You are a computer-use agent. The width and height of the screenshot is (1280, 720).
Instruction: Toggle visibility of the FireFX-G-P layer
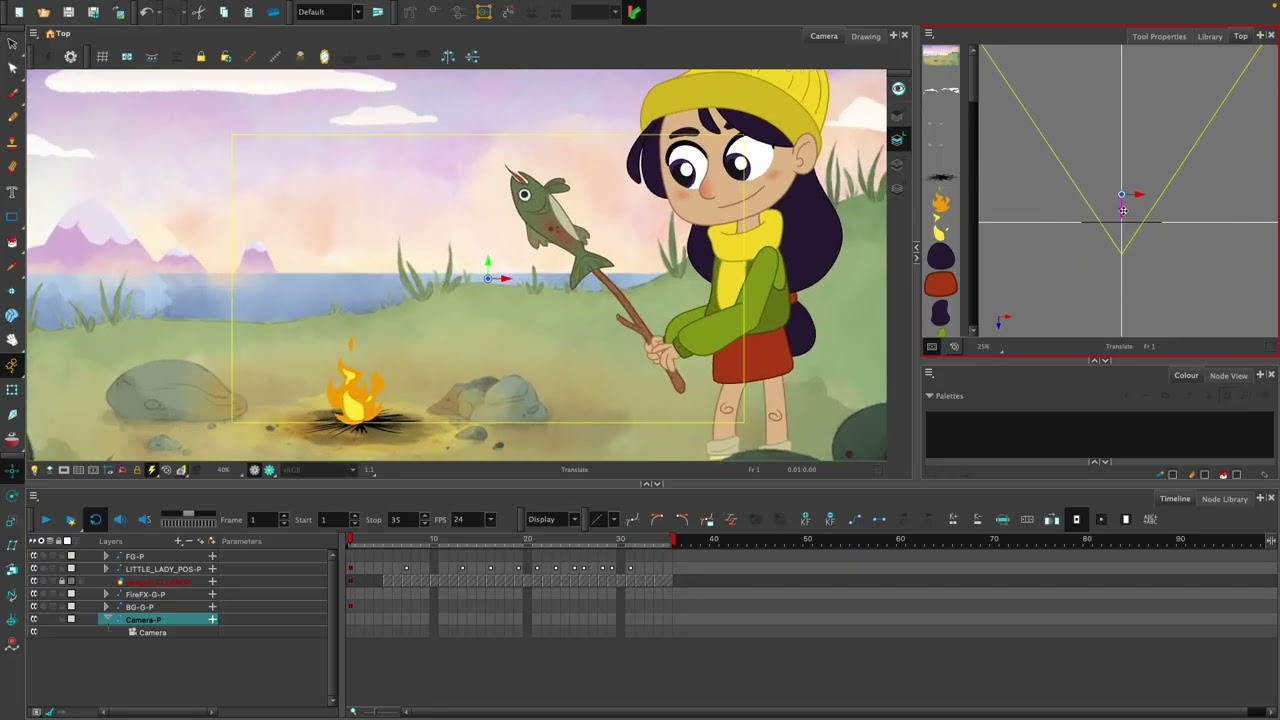point(33,594)
